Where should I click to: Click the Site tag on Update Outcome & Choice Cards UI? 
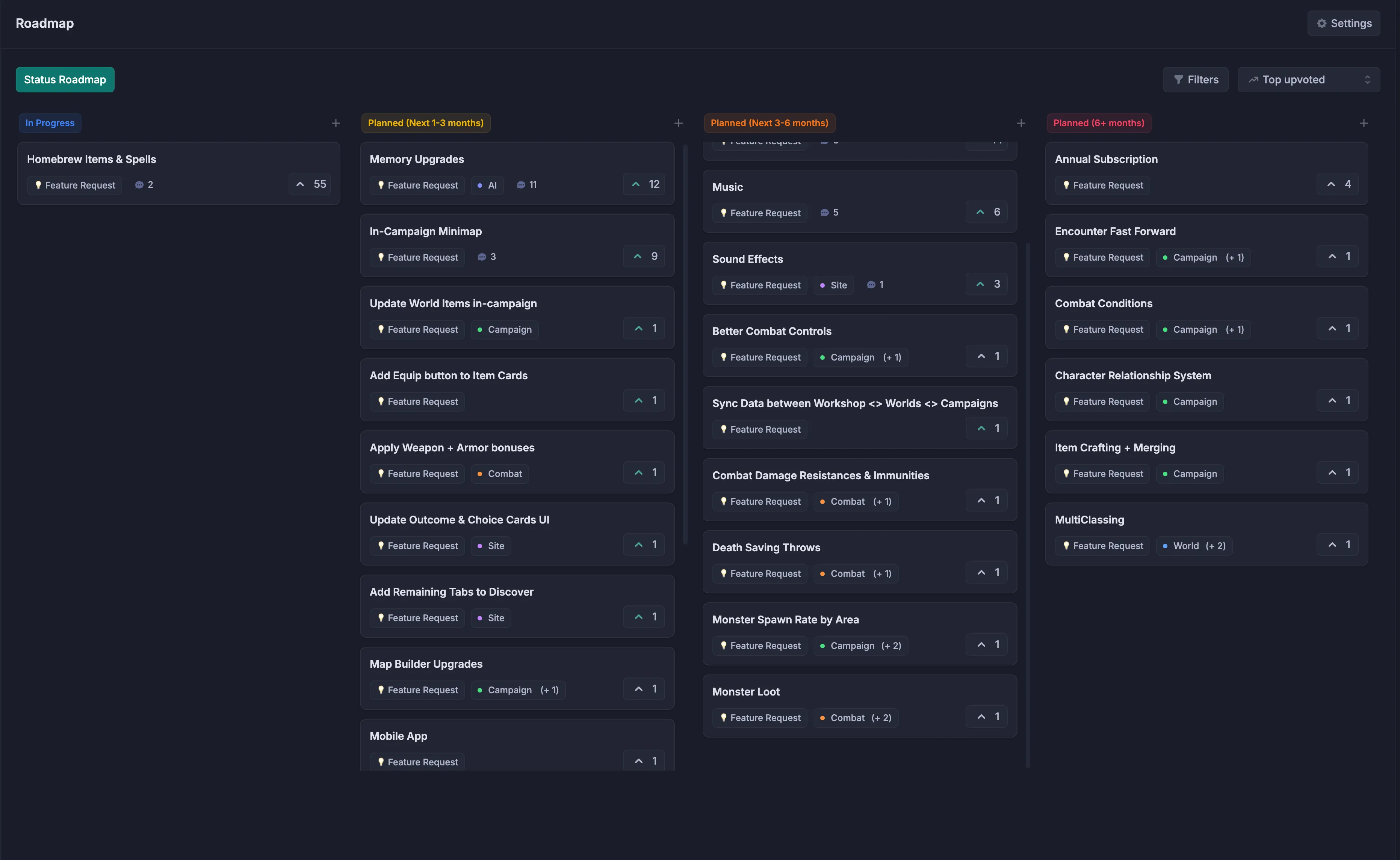[x=490, y=545]
